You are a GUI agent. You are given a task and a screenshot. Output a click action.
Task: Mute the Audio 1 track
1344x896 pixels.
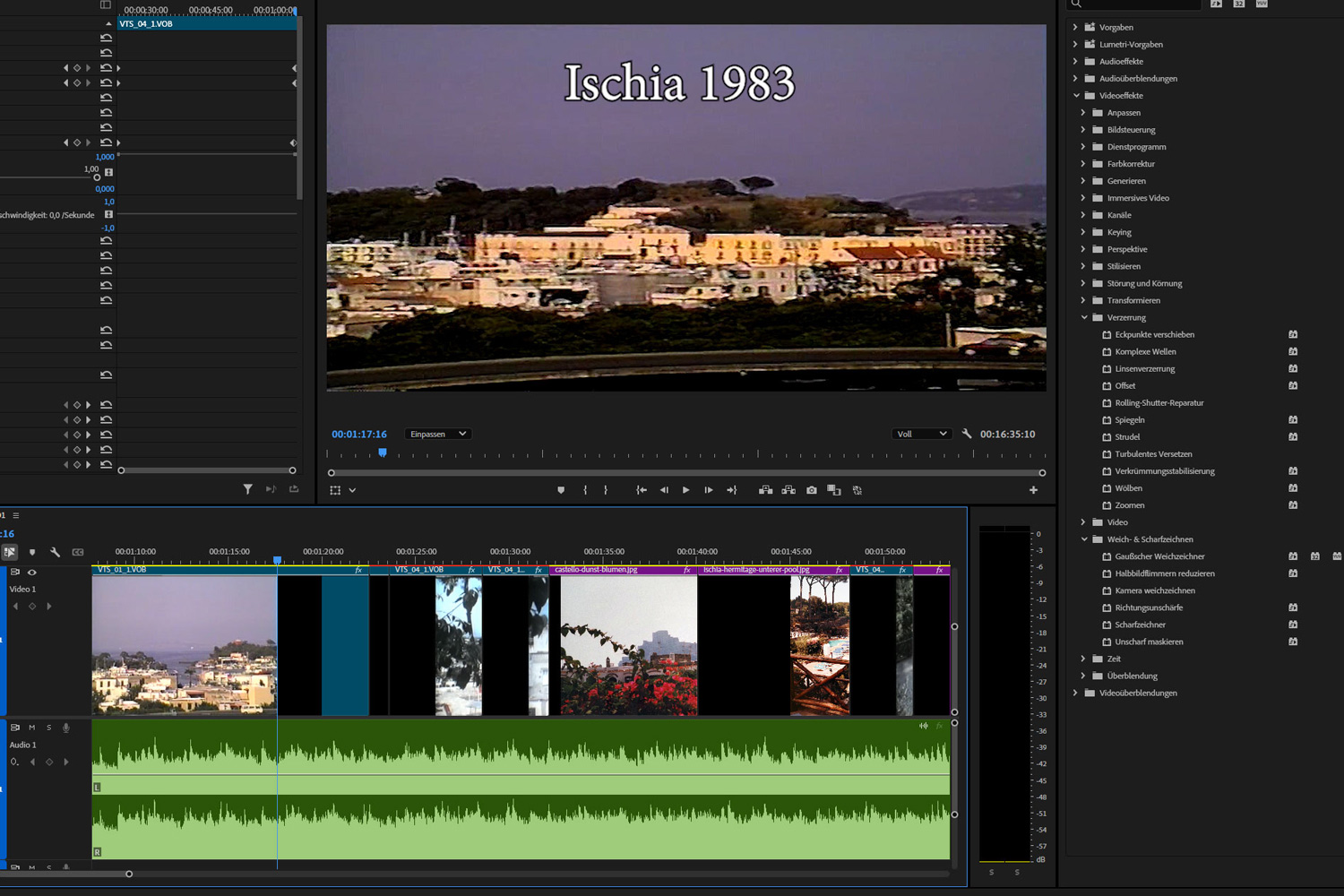[31, 727]
